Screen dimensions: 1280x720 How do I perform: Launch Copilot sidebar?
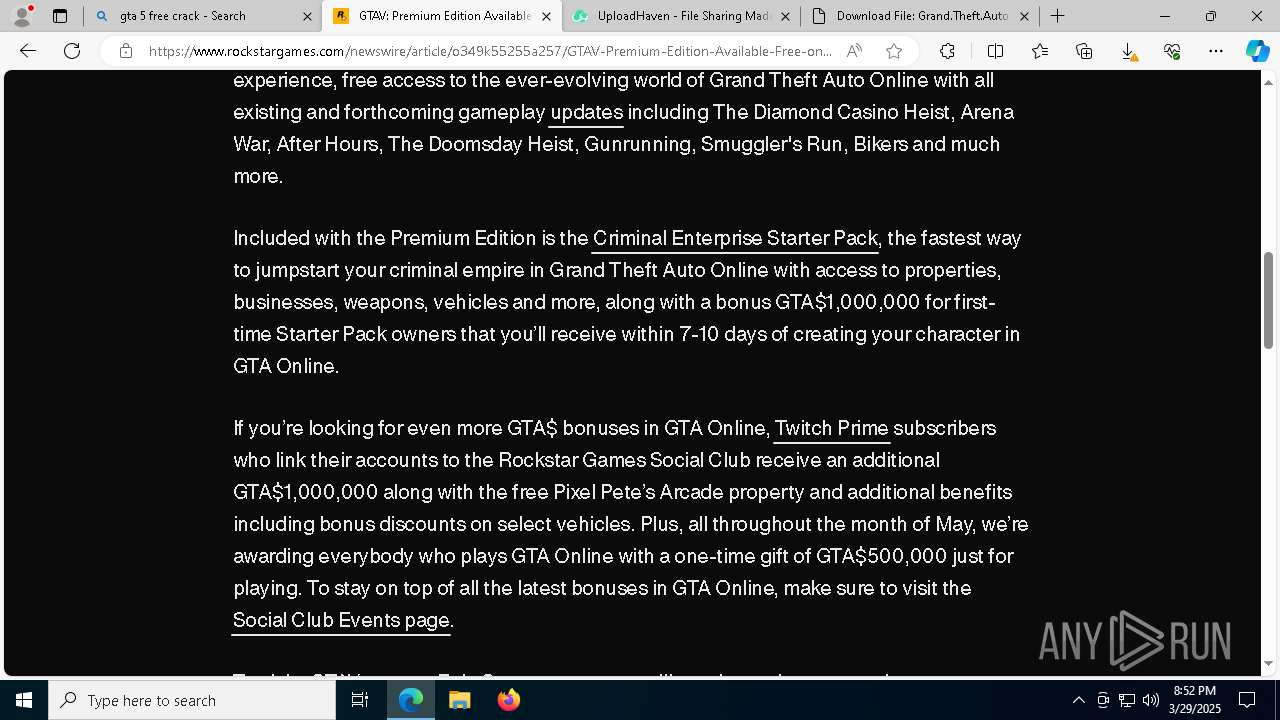(x=1257, y=51)
